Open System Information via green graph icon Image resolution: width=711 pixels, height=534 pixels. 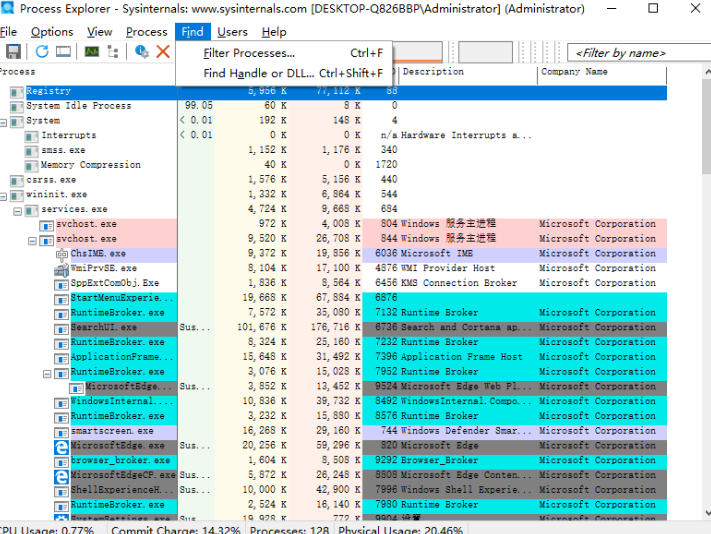point(91,51)
